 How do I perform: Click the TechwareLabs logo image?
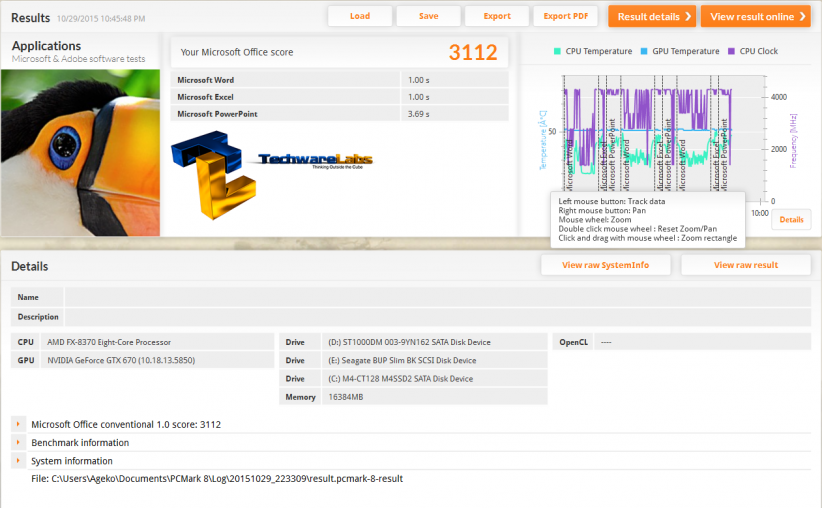(x=272, y=175)
